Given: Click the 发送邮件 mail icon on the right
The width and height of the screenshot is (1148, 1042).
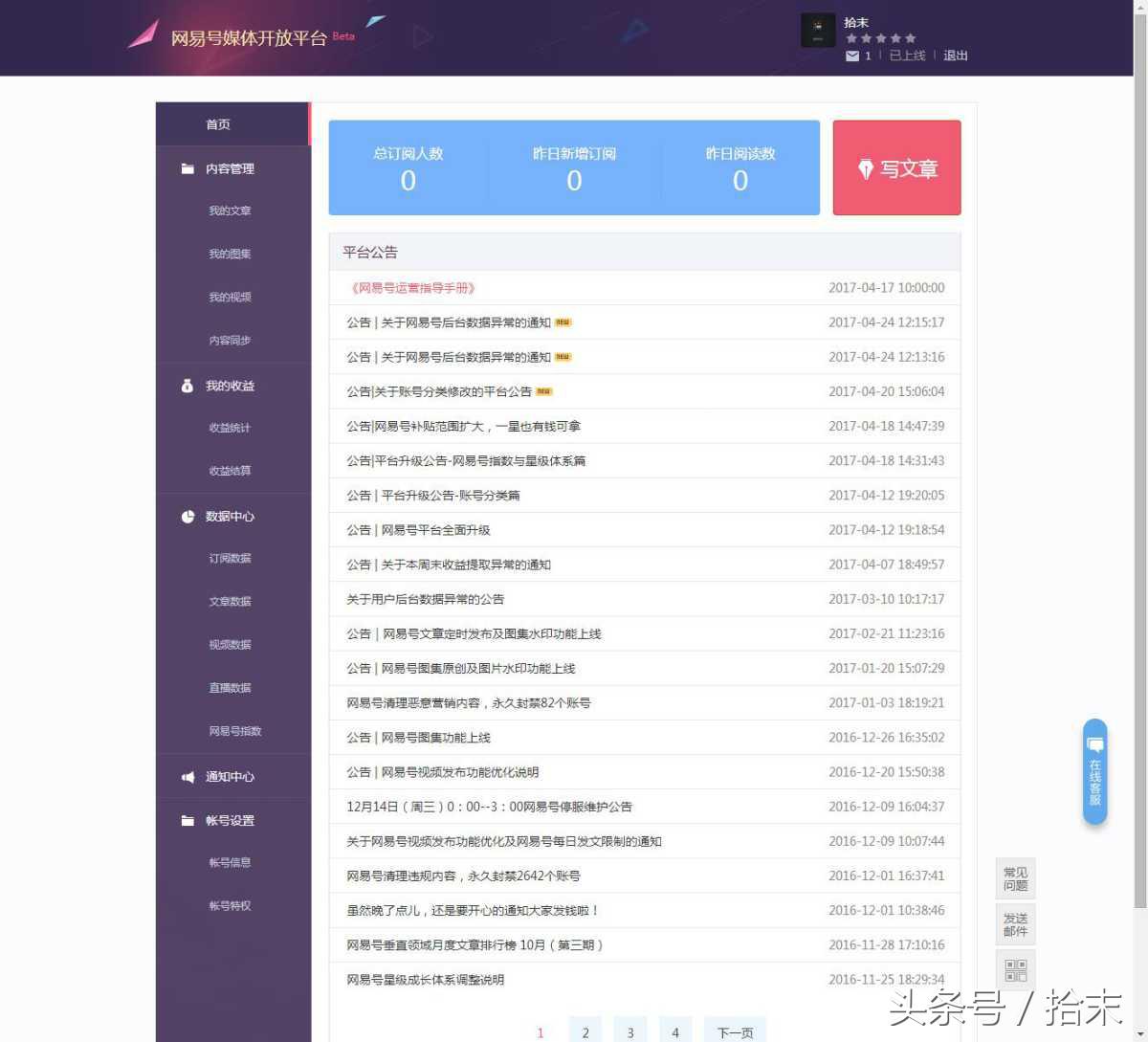Looking at the screenshot, I should (1014, 922).
